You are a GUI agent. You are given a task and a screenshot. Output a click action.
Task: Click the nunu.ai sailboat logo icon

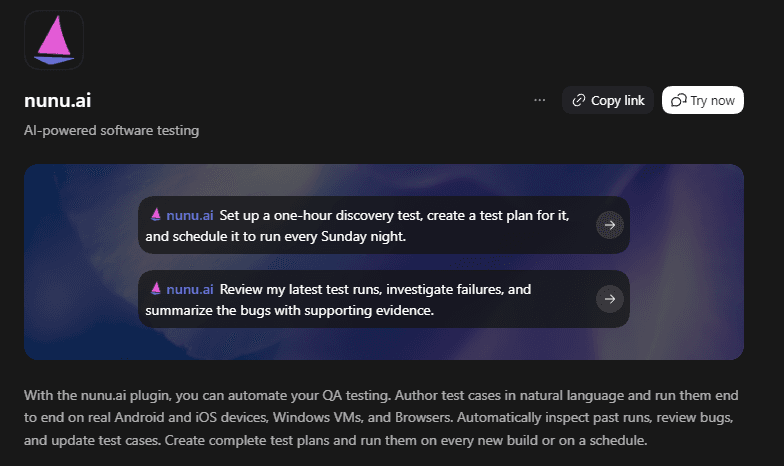tap(54, 40)
